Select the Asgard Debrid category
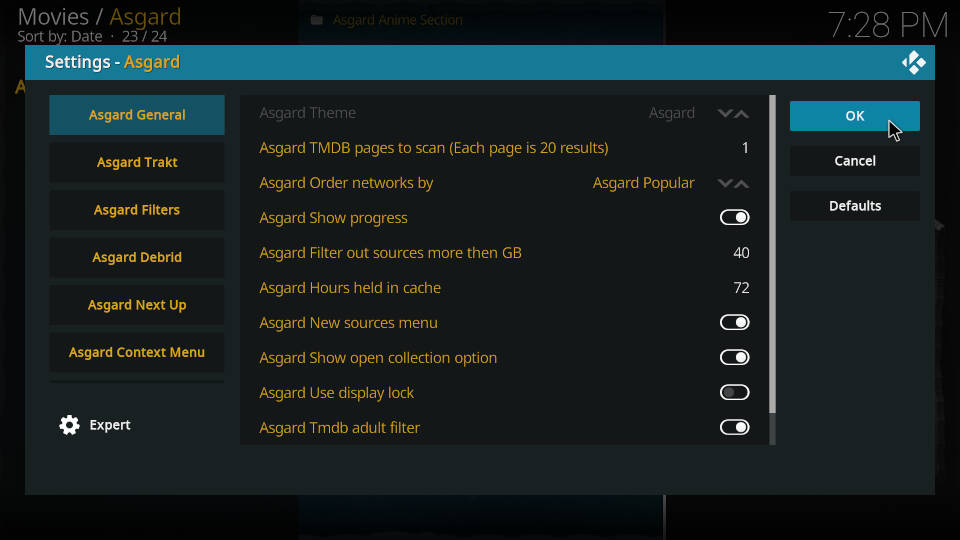This screenshot has height=540, width=960. coord(137,257)
